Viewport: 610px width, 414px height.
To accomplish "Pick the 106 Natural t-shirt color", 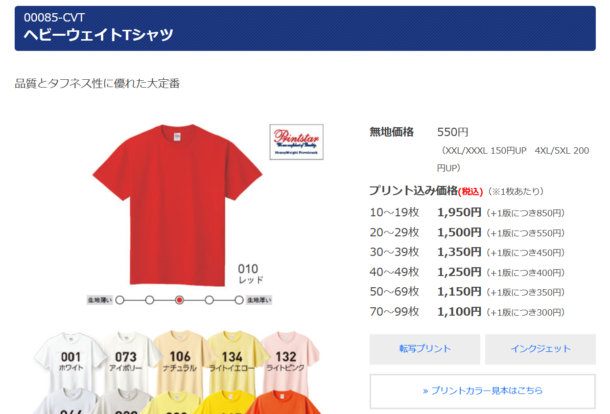I will coord(180,360).
